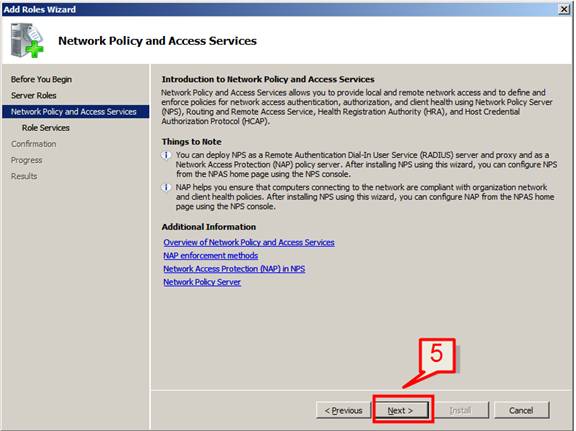The width and height of the screenshot is (576, 431).
Task: Open the Role Services step
Action: (x=46, y=128)
